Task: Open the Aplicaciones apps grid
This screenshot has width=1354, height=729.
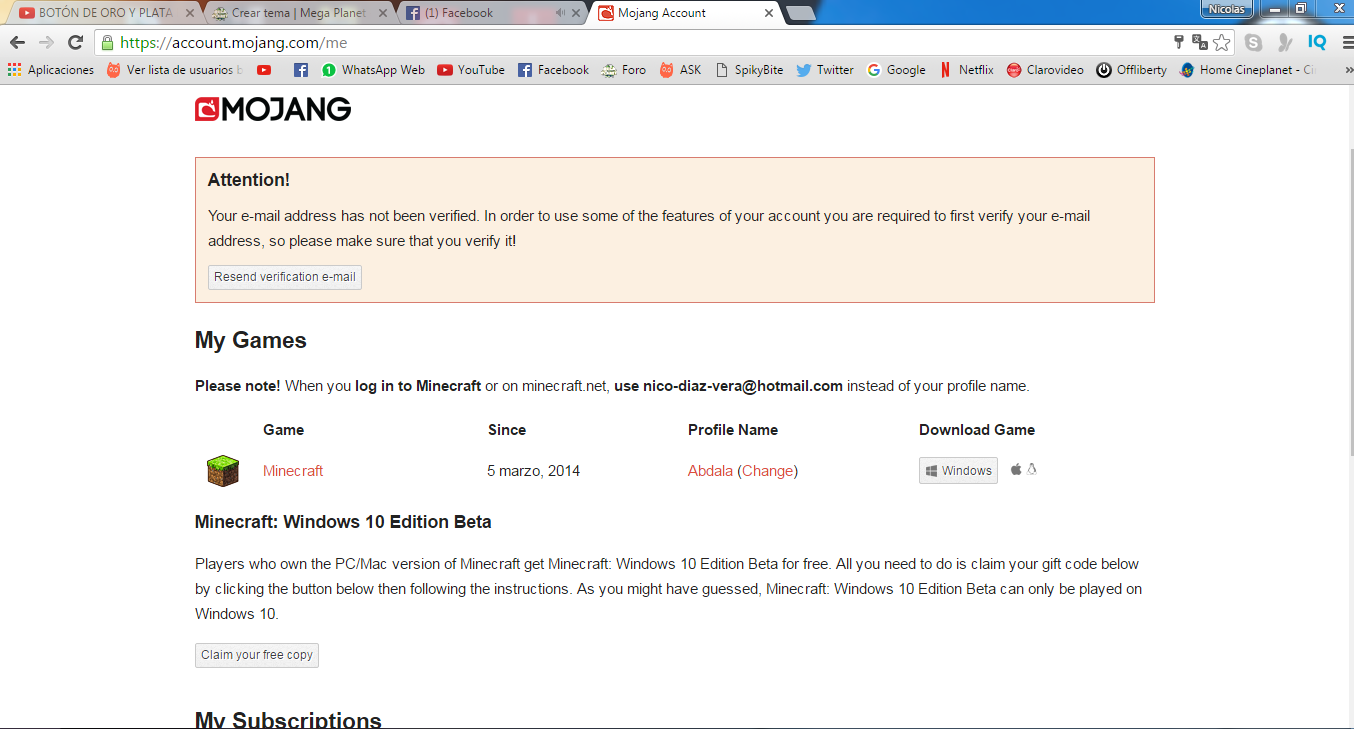Action: pyautogui.click(x=51, y=70)
